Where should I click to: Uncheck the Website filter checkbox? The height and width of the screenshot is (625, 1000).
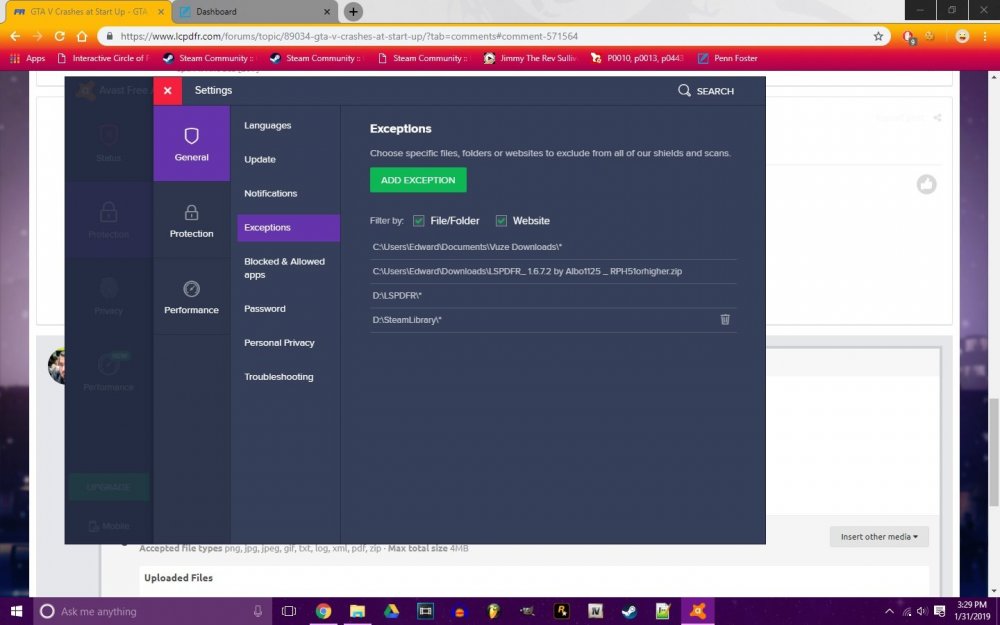click(x=501, y=220)
